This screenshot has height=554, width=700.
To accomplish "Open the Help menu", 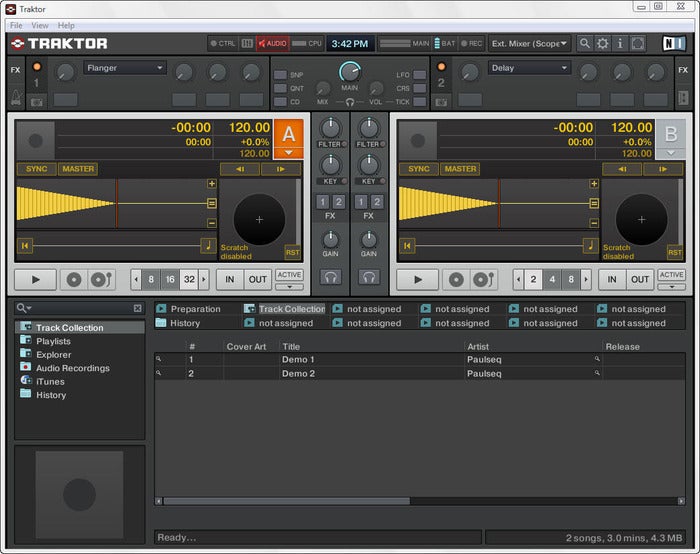I will [66, 25].
